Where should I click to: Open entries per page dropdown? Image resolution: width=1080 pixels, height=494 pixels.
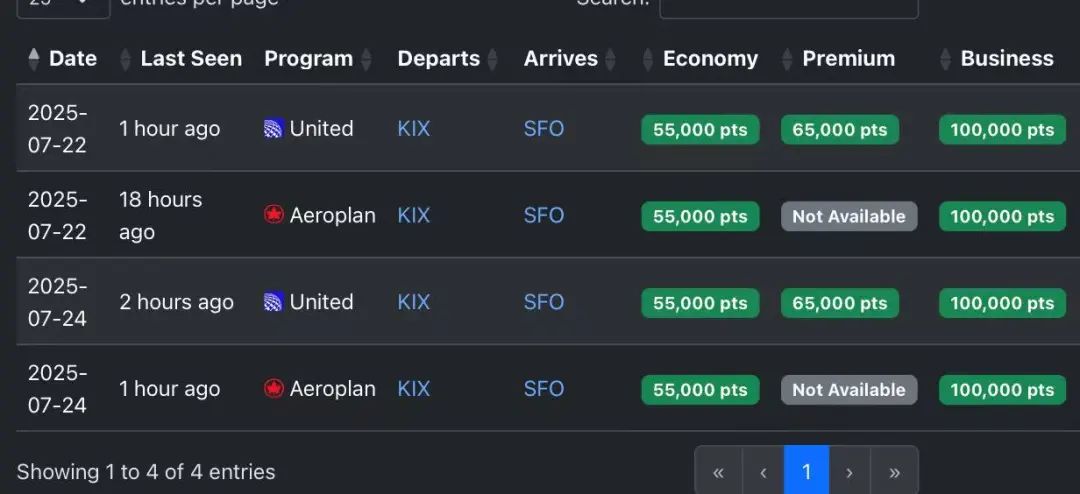pyautogui.click(x=63, y=5)
